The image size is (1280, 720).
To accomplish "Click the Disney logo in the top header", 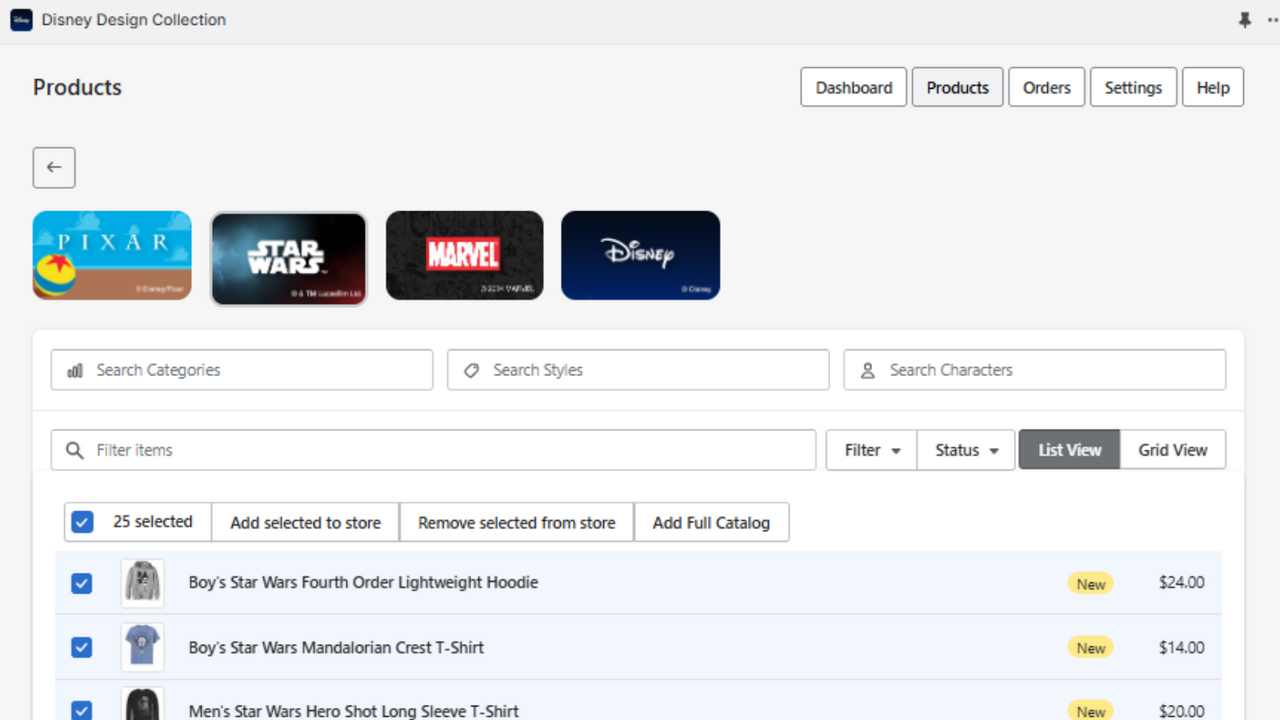I will click(x=21, y=20).
